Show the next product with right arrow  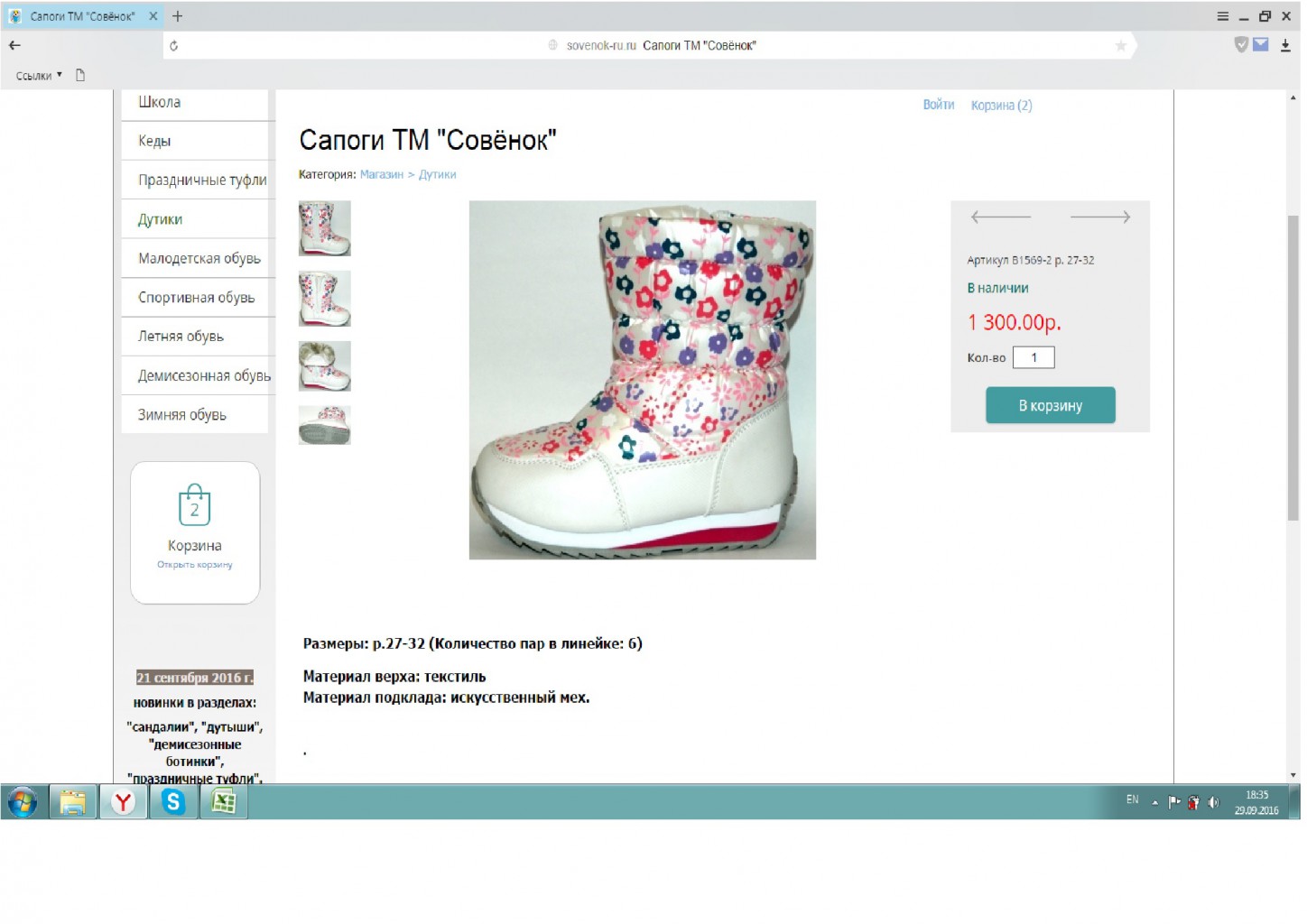(x=1100, y=217)
